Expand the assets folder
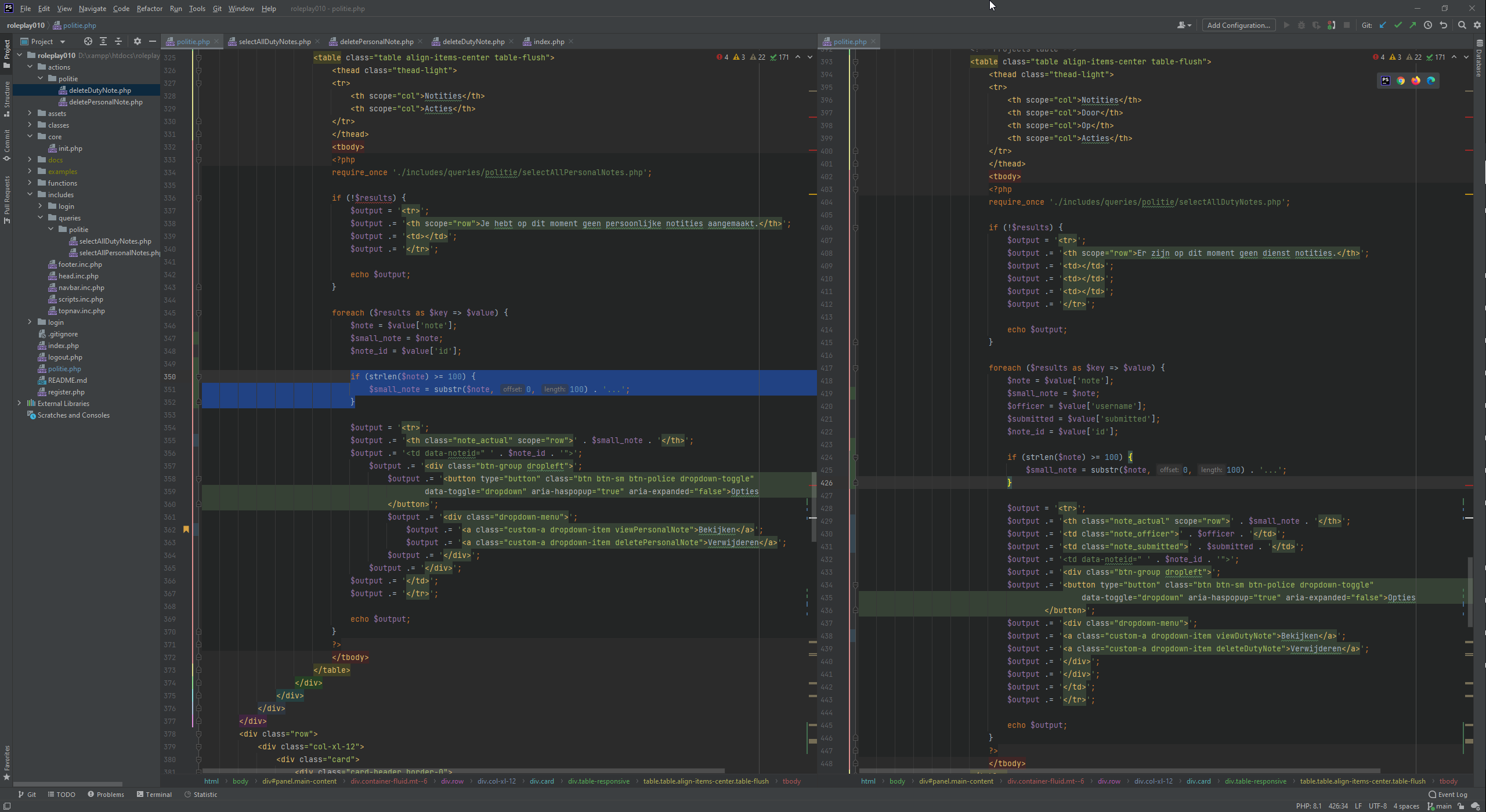The height and width of the screenshot is (812, 1486). [30, 113]
